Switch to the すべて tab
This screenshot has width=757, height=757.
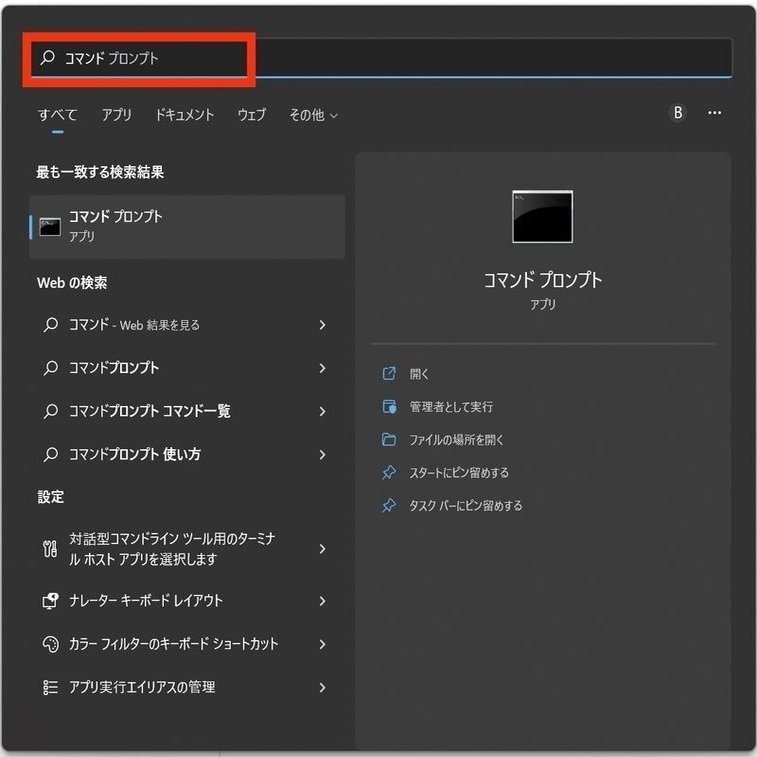57,115
